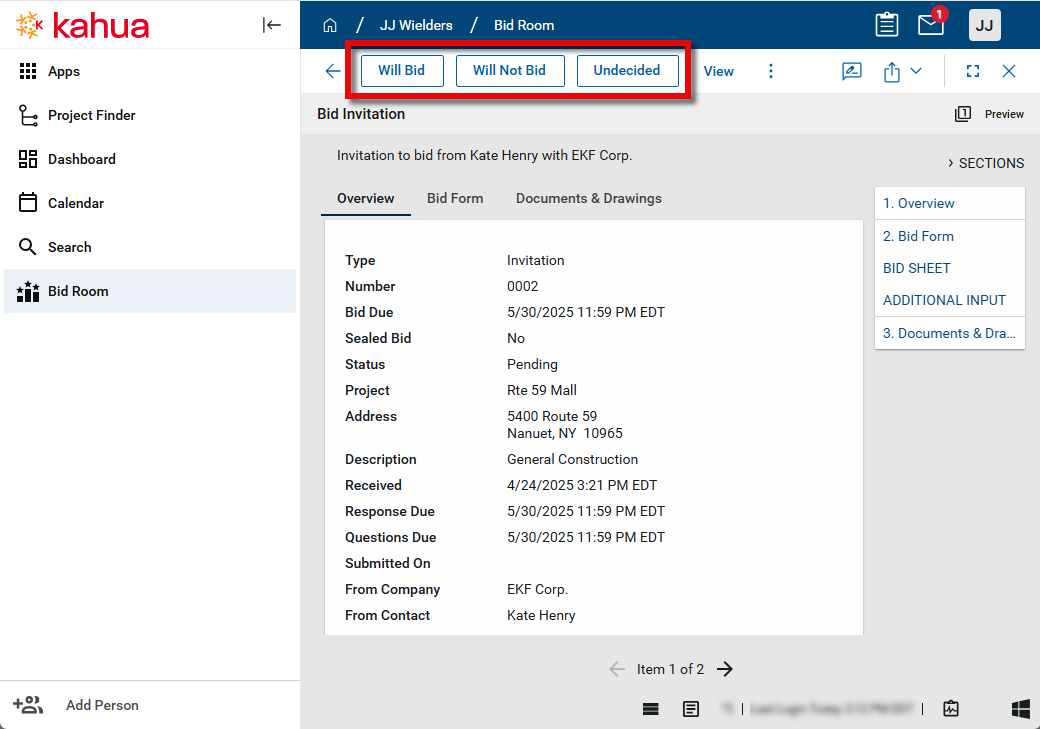Enter fullscreen with the expand icon
The image size is (1040, 729).
click(973, 71)
